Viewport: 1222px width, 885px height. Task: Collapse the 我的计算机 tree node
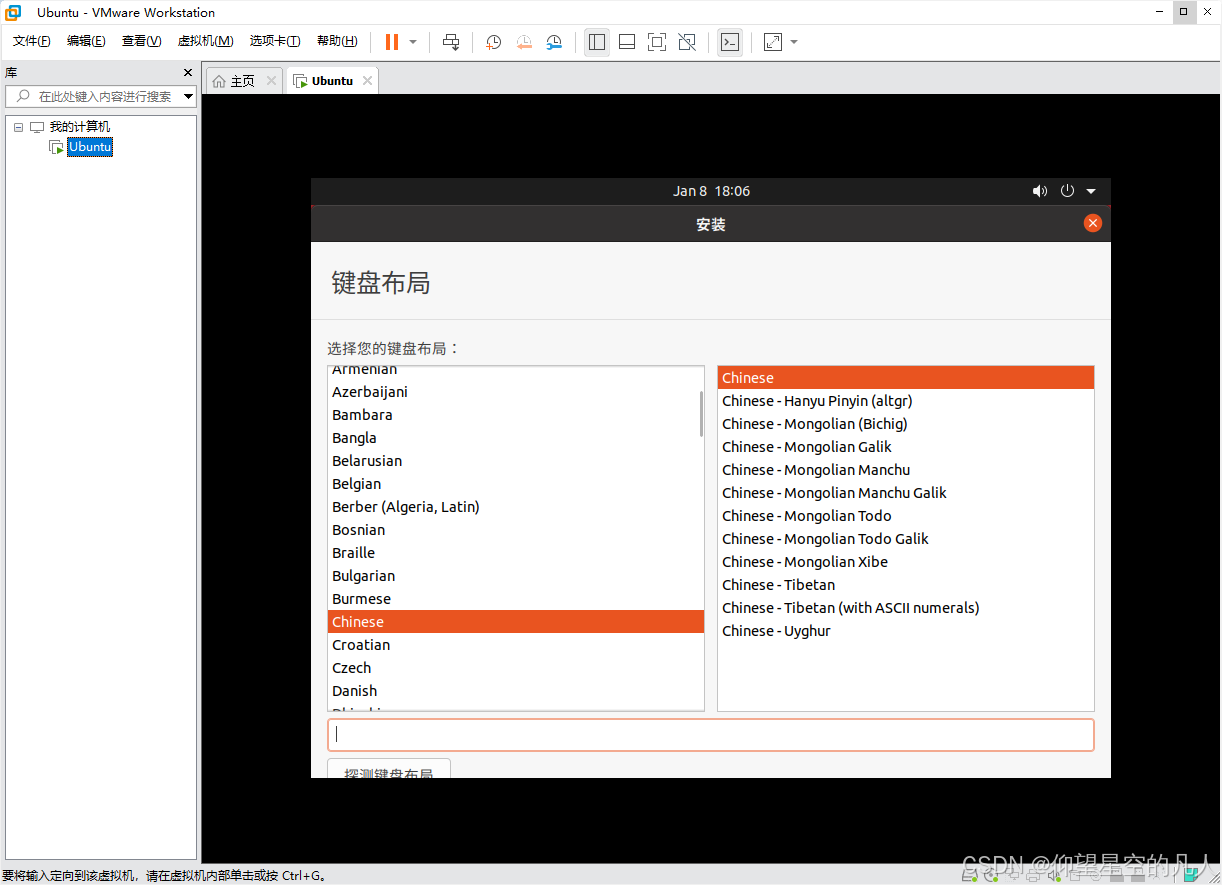click(18, 127)
